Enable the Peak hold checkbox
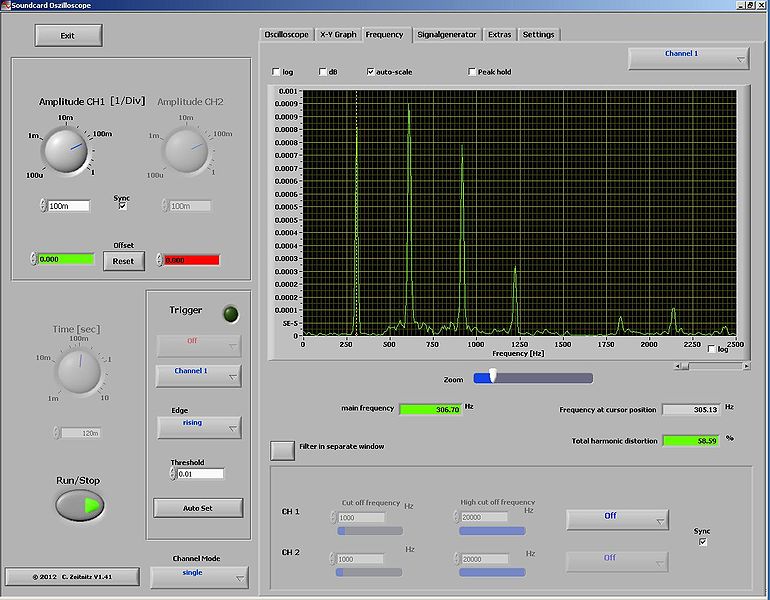Image resolution: width=770 pixels, height=600 pixels. click(472, 72)
